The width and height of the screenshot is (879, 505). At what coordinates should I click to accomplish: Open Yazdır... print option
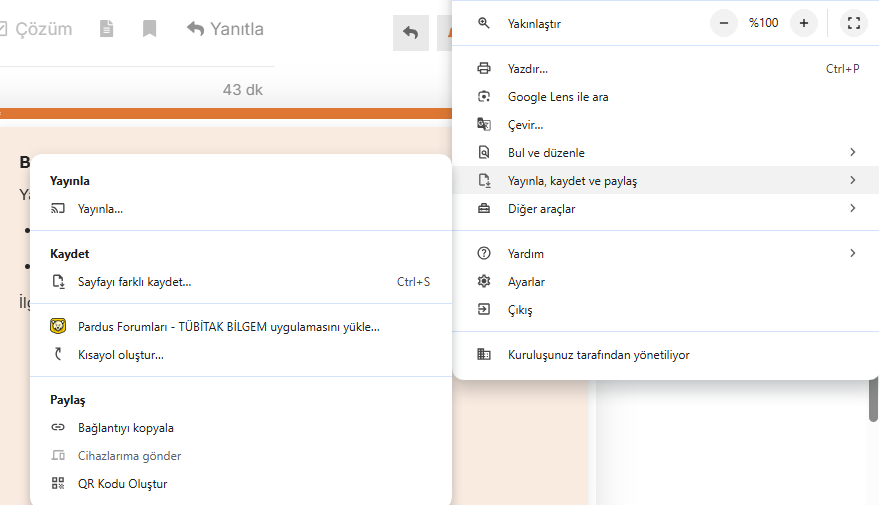pos(528,69)
